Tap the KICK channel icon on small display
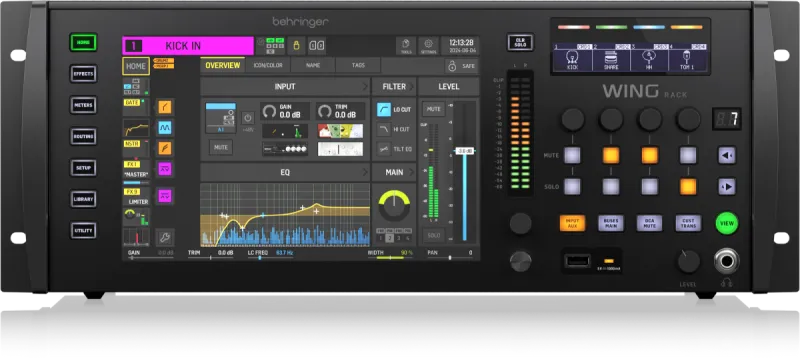This screenshot has height=363, width=800. (572, 58)
